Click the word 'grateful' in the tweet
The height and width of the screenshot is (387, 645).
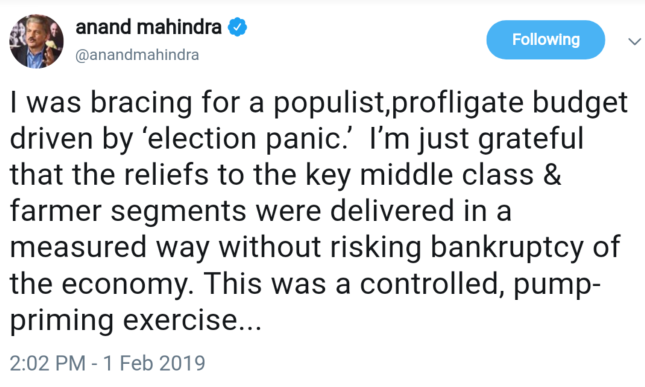(531, 139)
